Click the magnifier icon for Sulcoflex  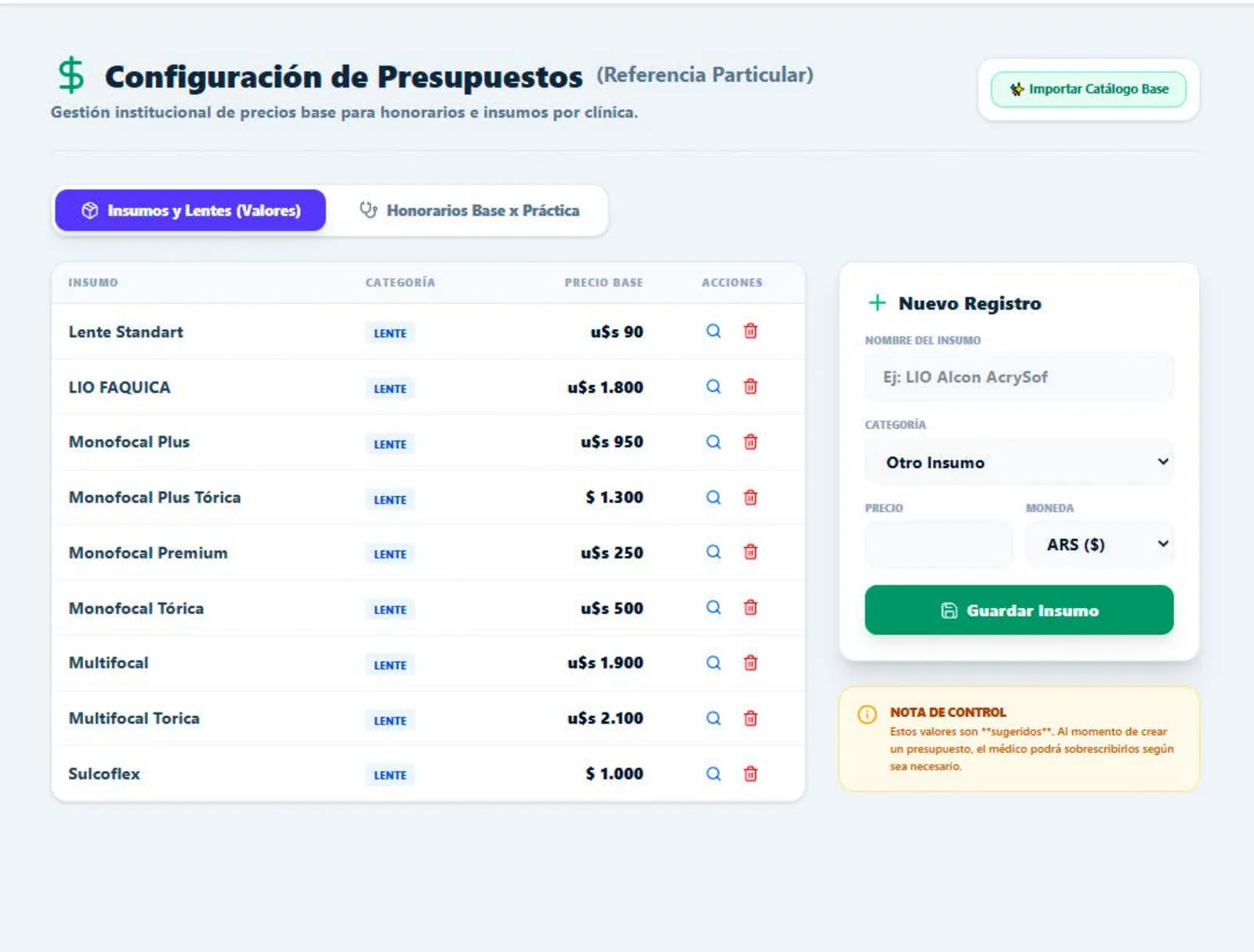[x=713, y=774]
